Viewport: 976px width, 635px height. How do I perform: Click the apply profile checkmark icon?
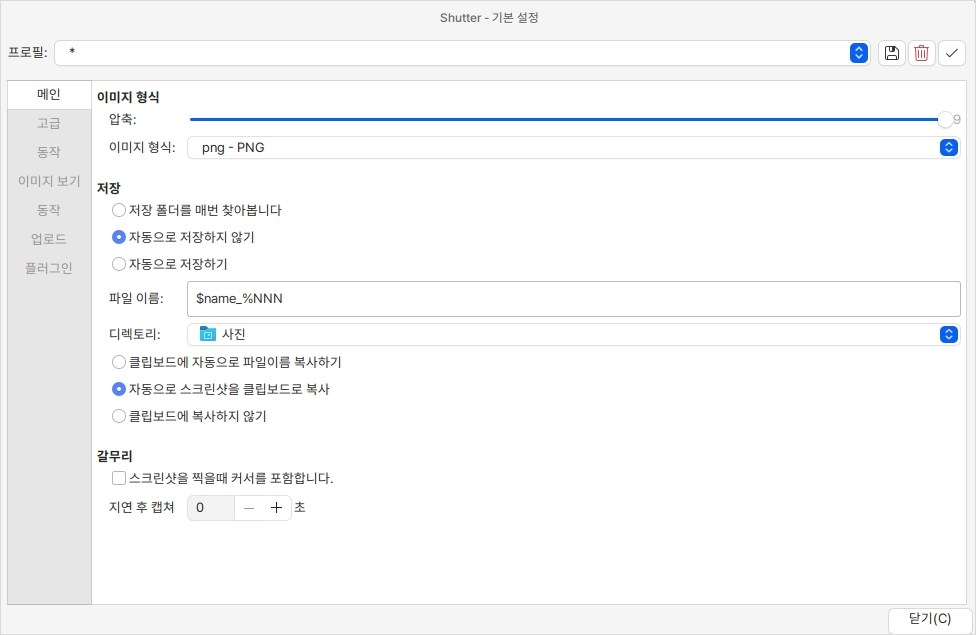pyautogui.click(x=952, y=53)
